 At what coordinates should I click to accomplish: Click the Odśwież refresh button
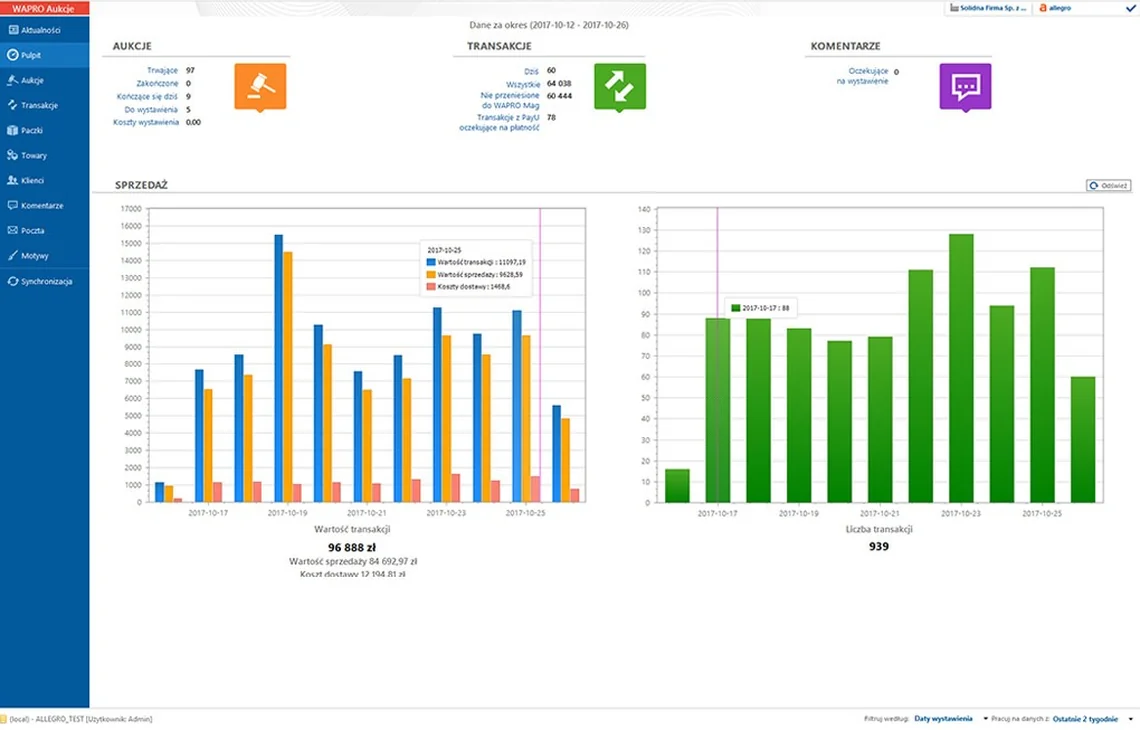point(1108,185)
